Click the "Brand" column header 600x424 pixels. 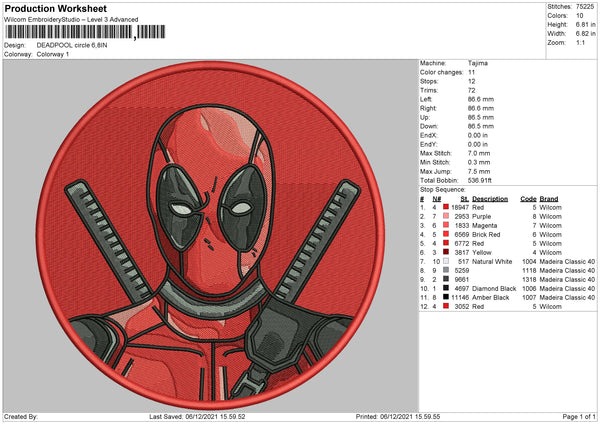click(x=549, y=199)
